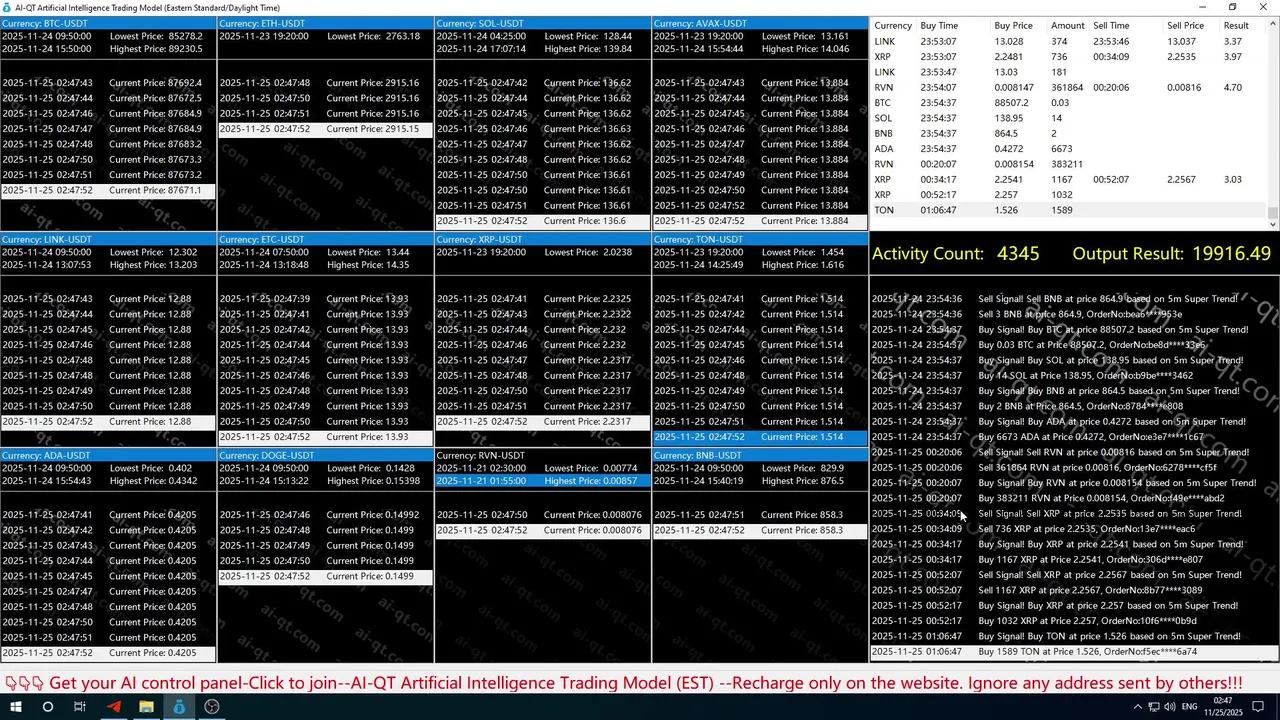Open the Windows Start menu
The height and width of the screenshot is (720, 1280).
16,706
